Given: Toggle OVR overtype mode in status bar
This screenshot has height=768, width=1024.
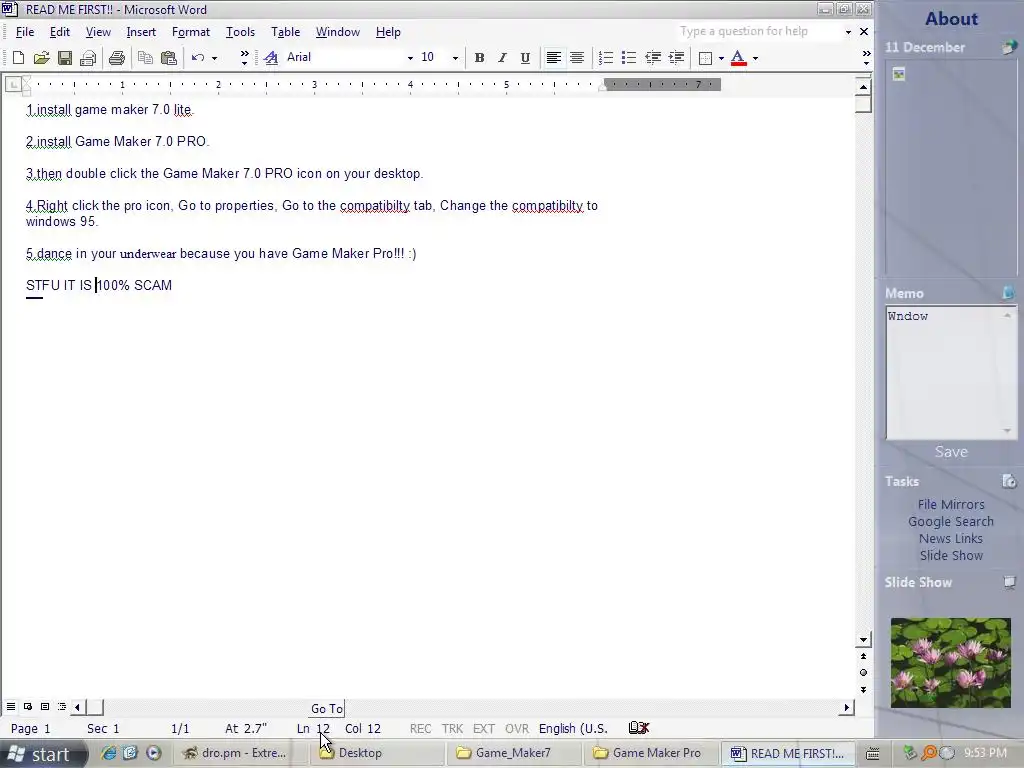Looking at the screenshot, I should click(517, 728).
